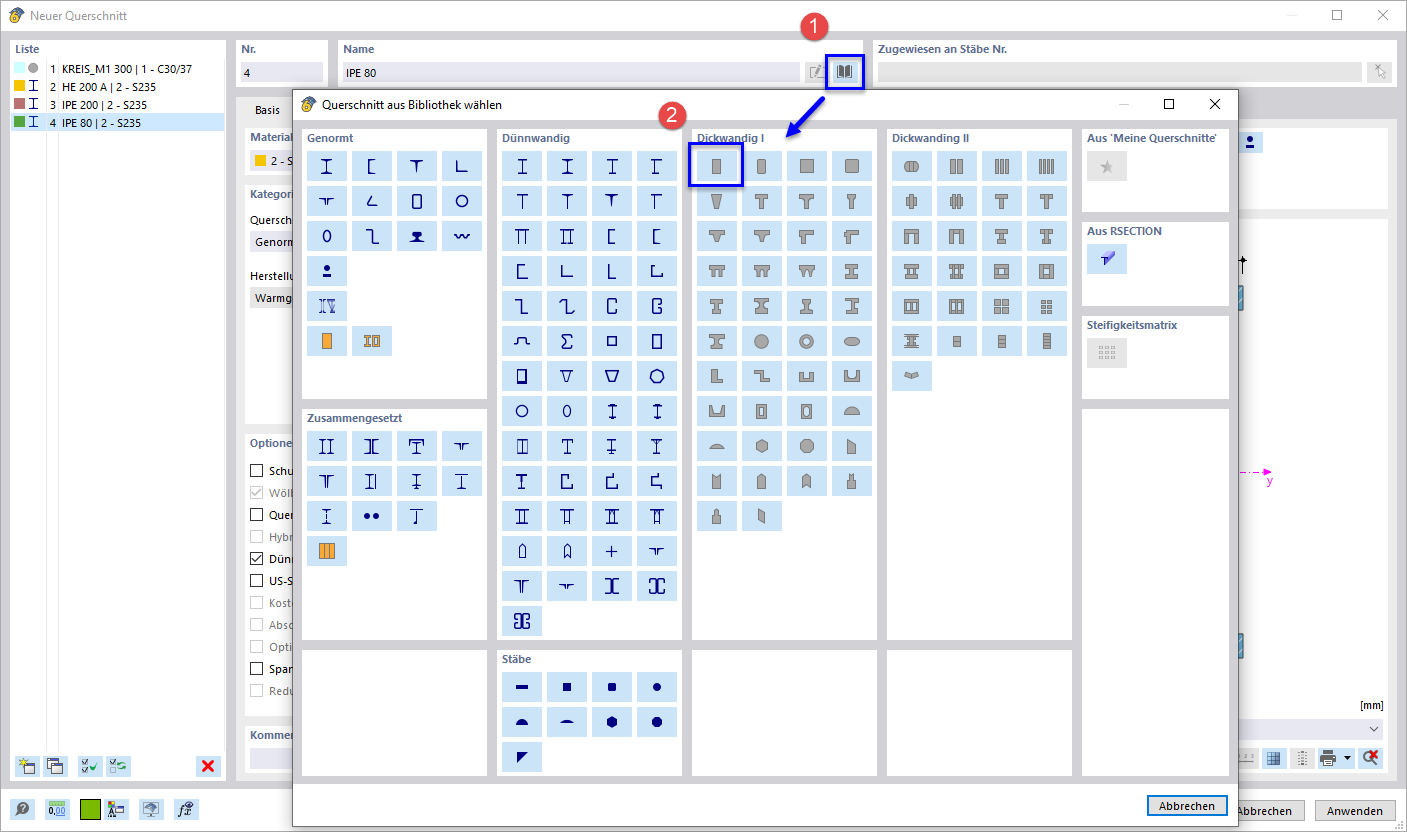This screenshot has height=832, width=1407.
Task: Open the help speech-bubble icon at bottom left
Action: [x=22, y=809]
